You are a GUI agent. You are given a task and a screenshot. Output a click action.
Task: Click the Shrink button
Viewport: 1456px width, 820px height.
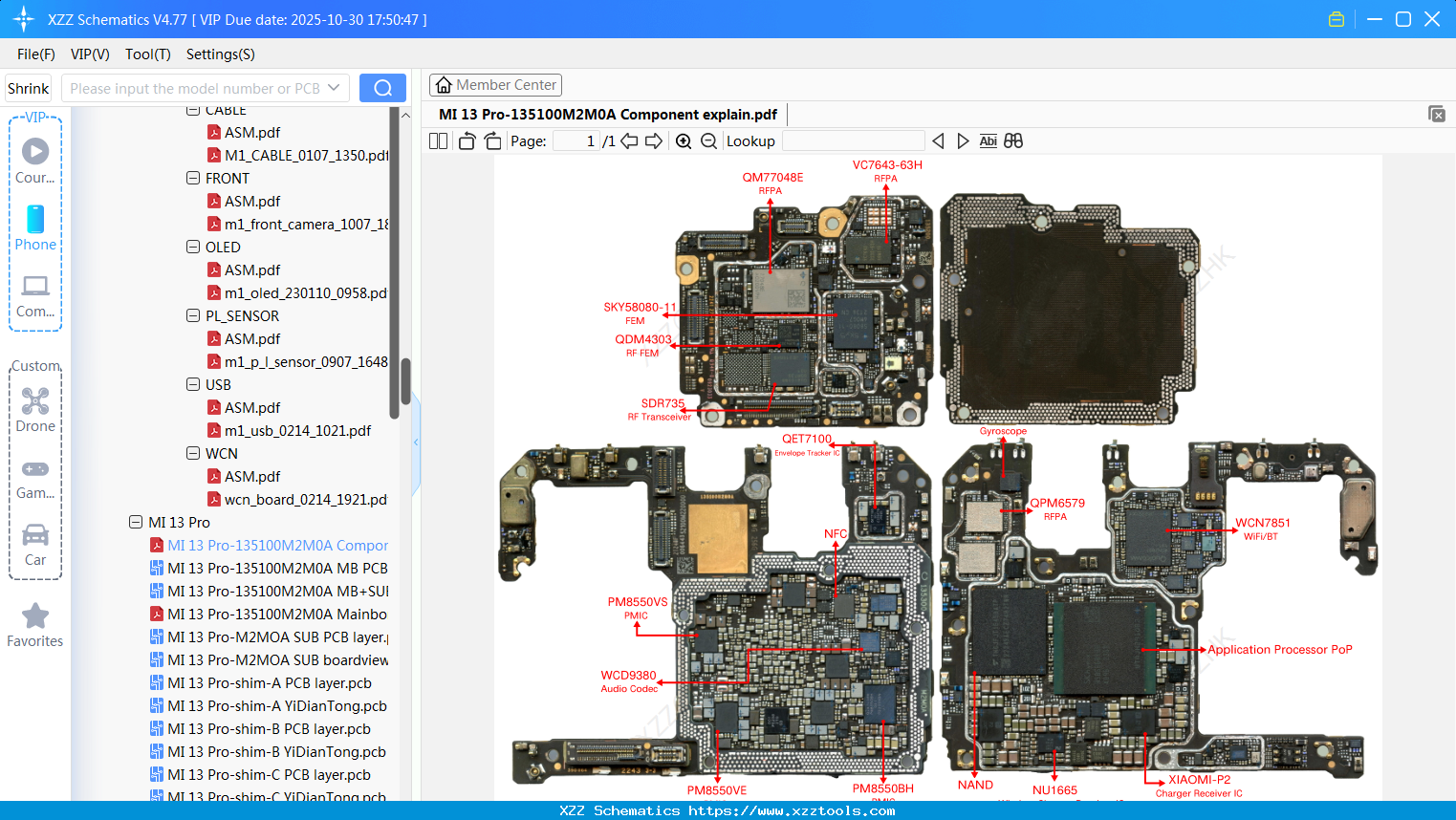click(x=28, y=87)
